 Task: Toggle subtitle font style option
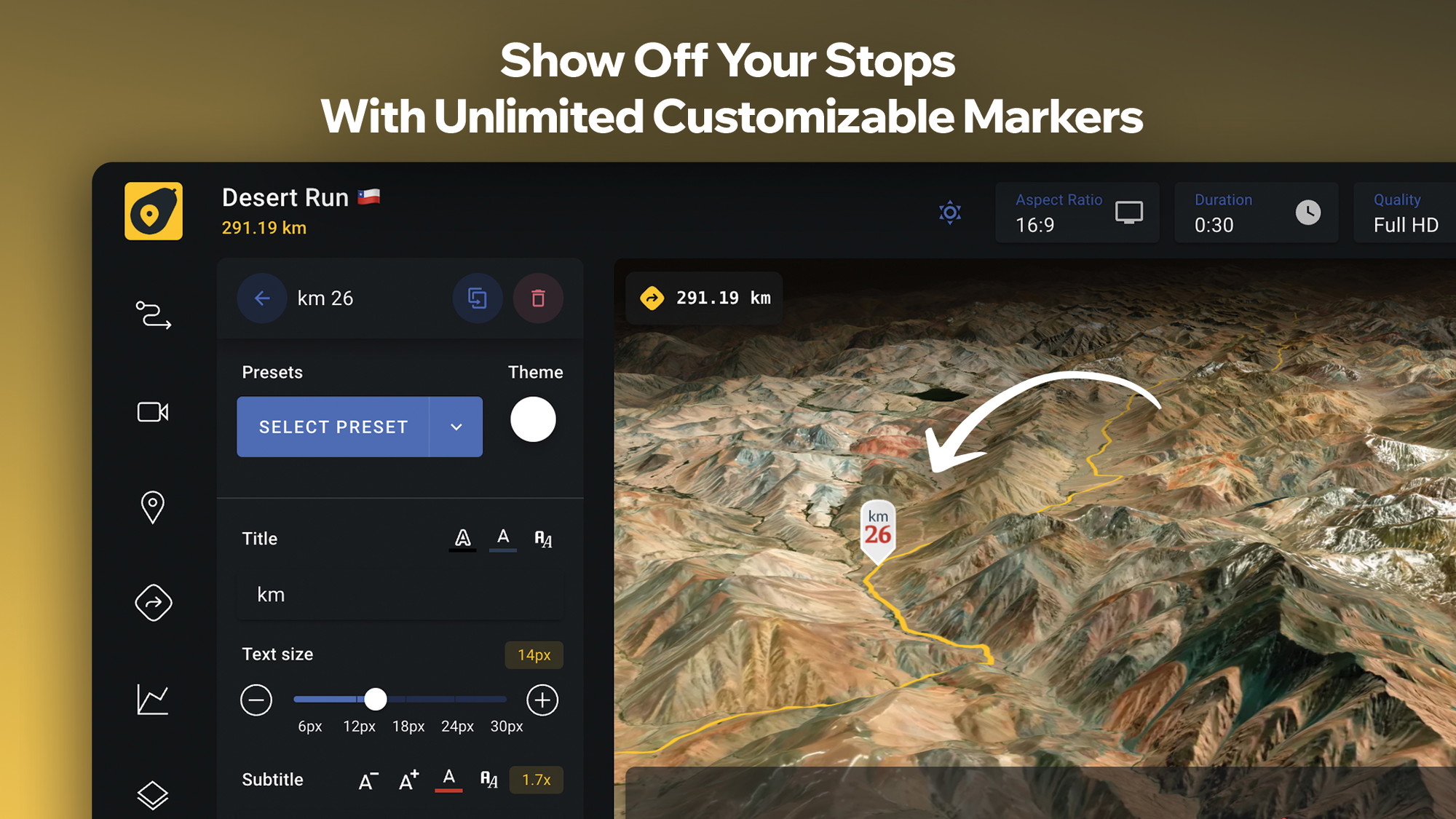click(489, 780)
